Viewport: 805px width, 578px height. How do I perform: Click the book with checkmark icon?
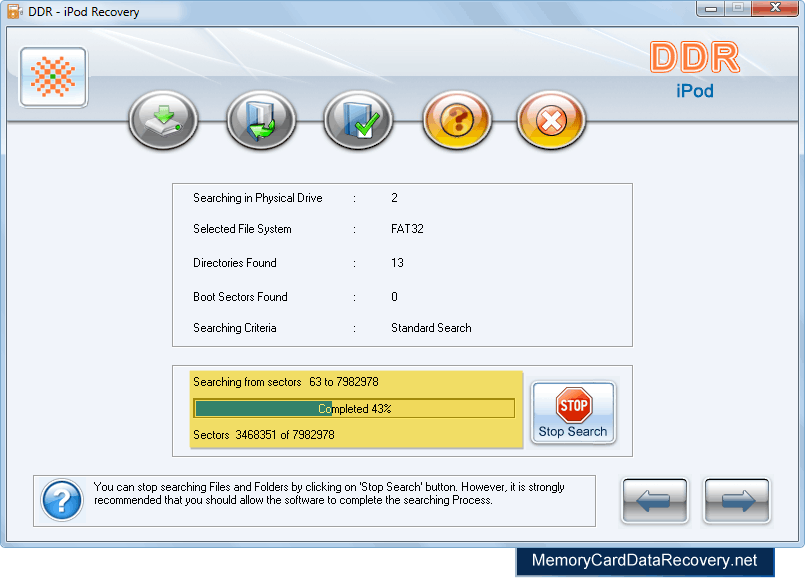tap(358, 120)
